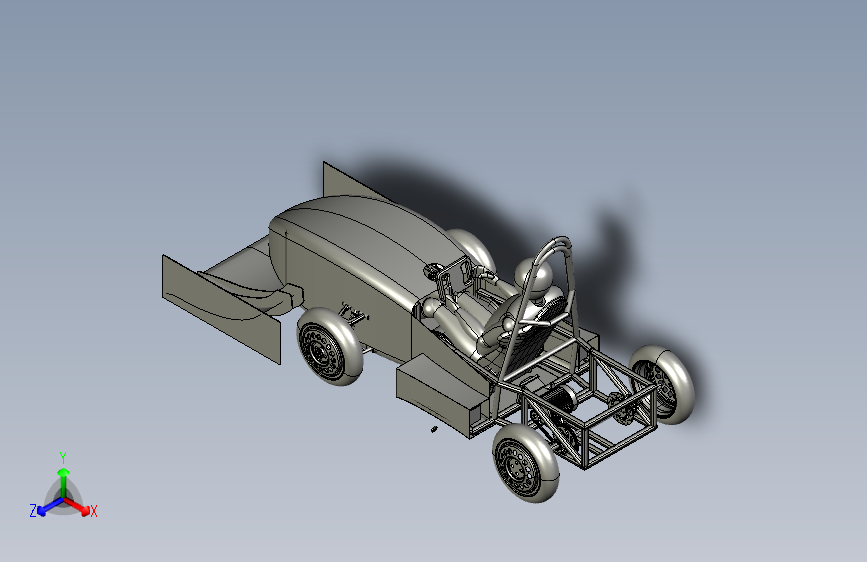
Task: Select the front wing end plate
Action: 221,309
